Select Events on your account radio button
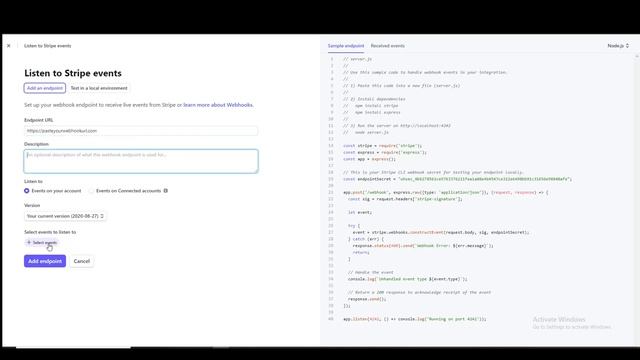The width and height of the screenshot is (640, 360). (x=27, y=191)
